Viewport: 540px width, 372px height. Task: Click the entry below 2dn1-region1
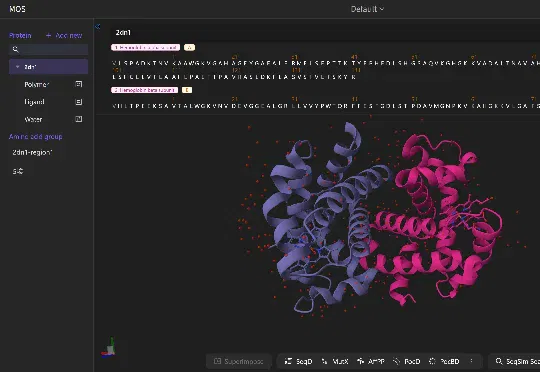tap(18, 171)
